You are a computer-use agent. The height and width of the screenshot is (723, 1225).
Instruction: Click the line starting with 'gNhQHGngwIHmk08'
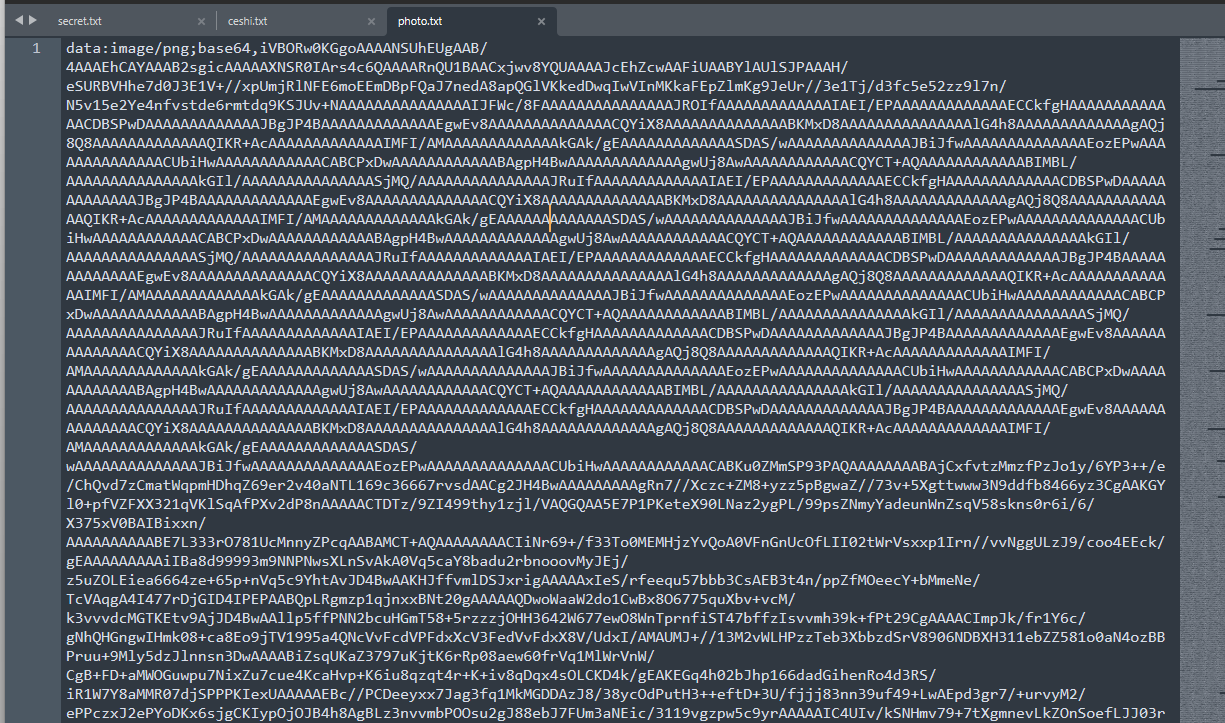pos(615,637)
